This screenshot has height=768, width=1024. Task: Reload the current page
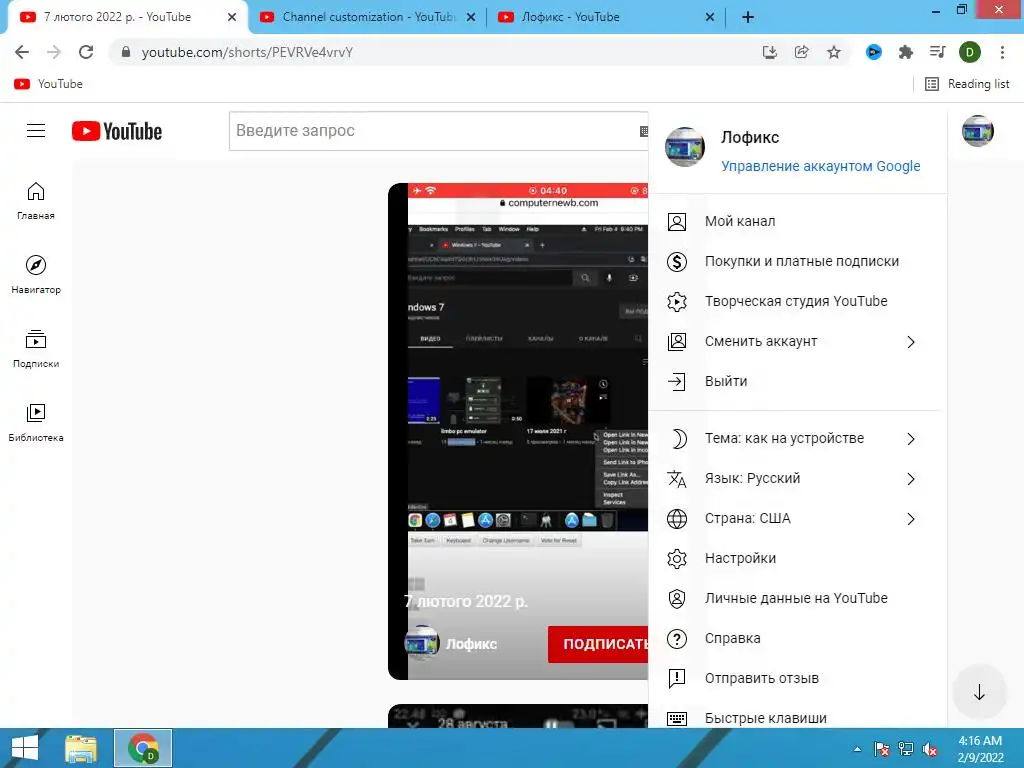tap(86, 52)
